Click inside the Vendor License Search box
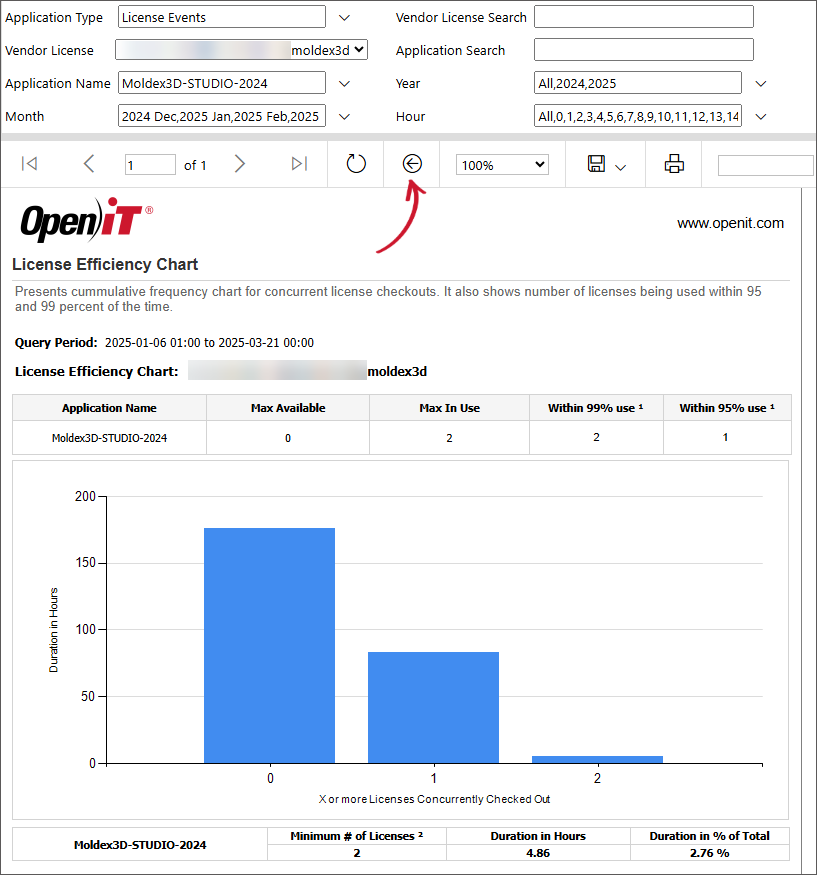 643,17
